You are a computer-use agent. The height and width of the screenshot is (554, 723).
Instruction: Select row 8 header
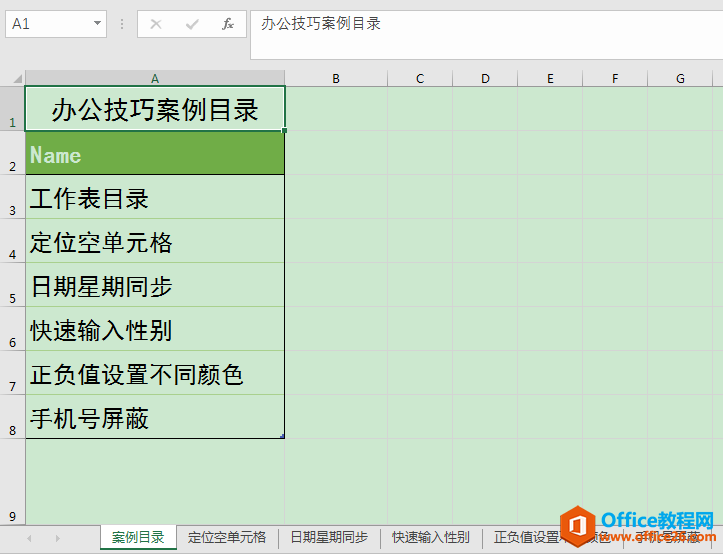point(12,417)
